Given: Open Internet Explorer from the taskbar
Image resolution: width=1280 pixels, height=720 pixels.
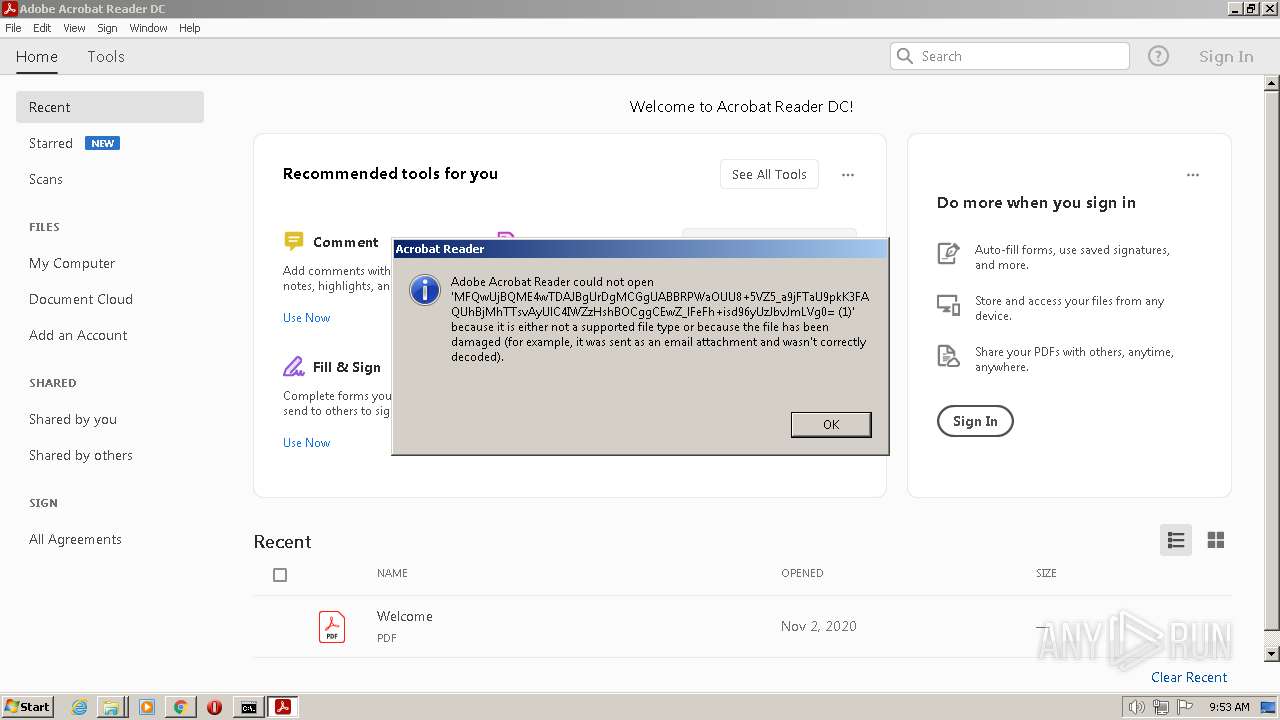Looking at the screenshot, I should 80,707.
